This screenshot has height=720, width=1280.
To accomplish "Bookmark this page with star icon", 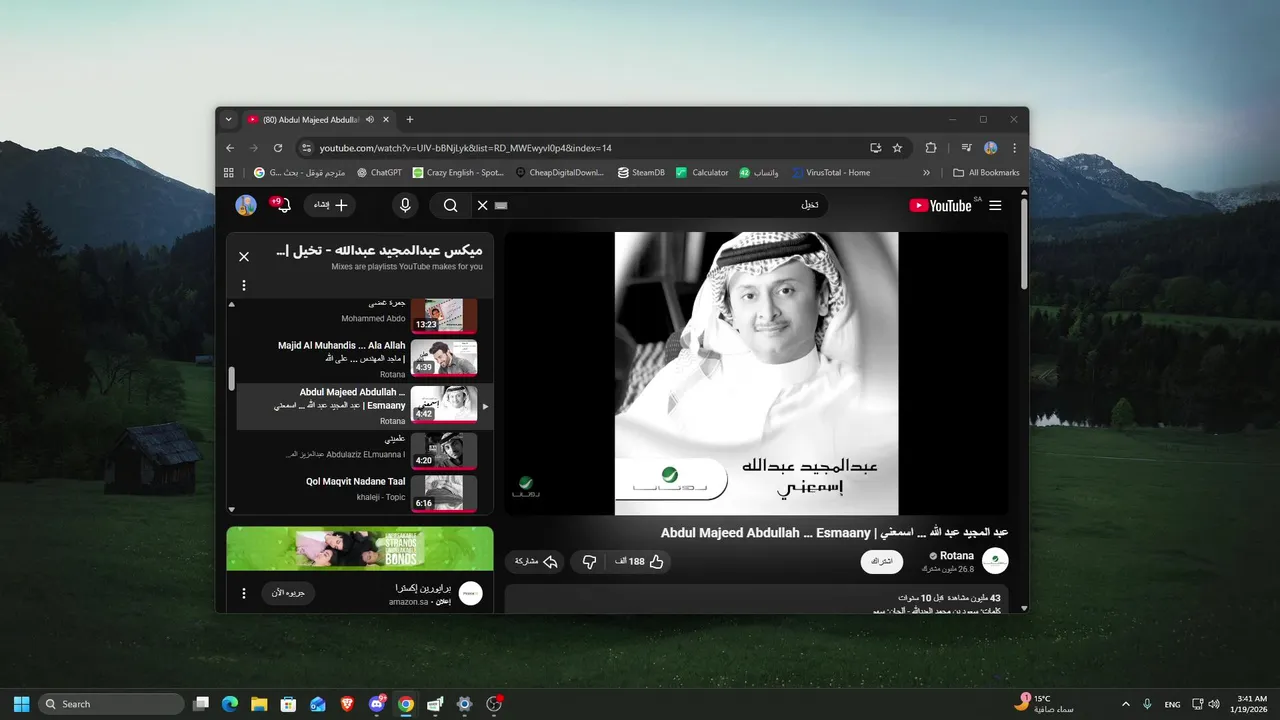I will tap(897, 148).
